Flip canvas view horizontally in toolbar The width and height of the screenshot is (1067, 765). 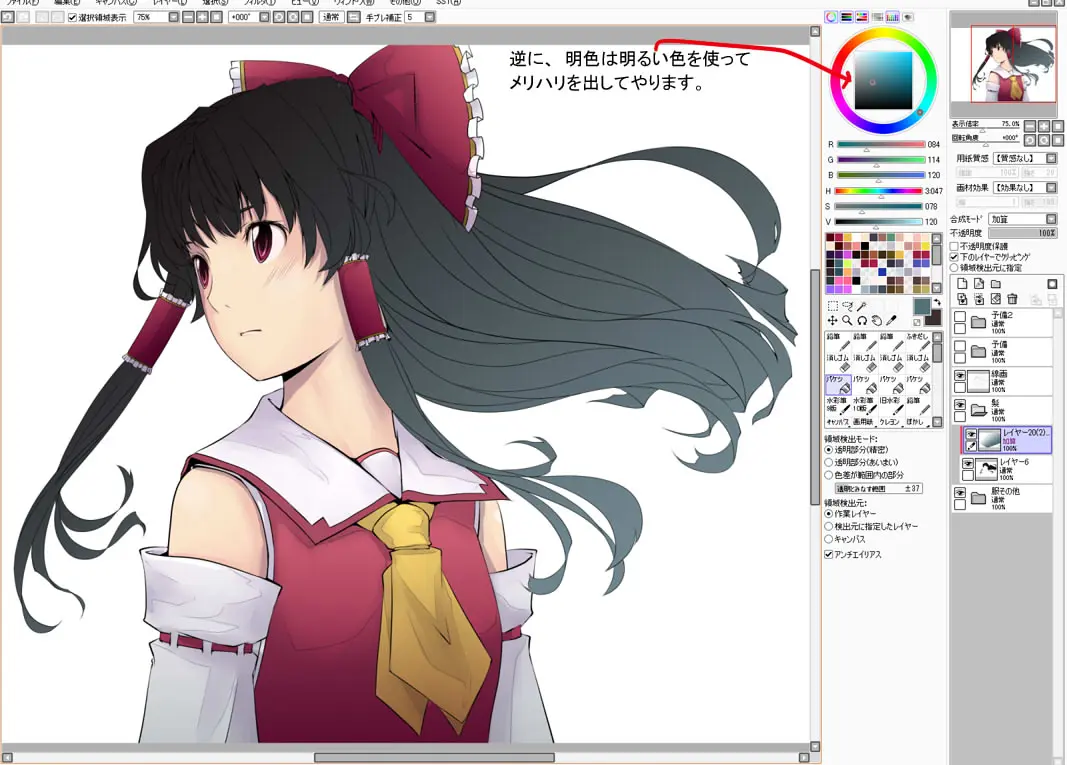coord(353,17)
